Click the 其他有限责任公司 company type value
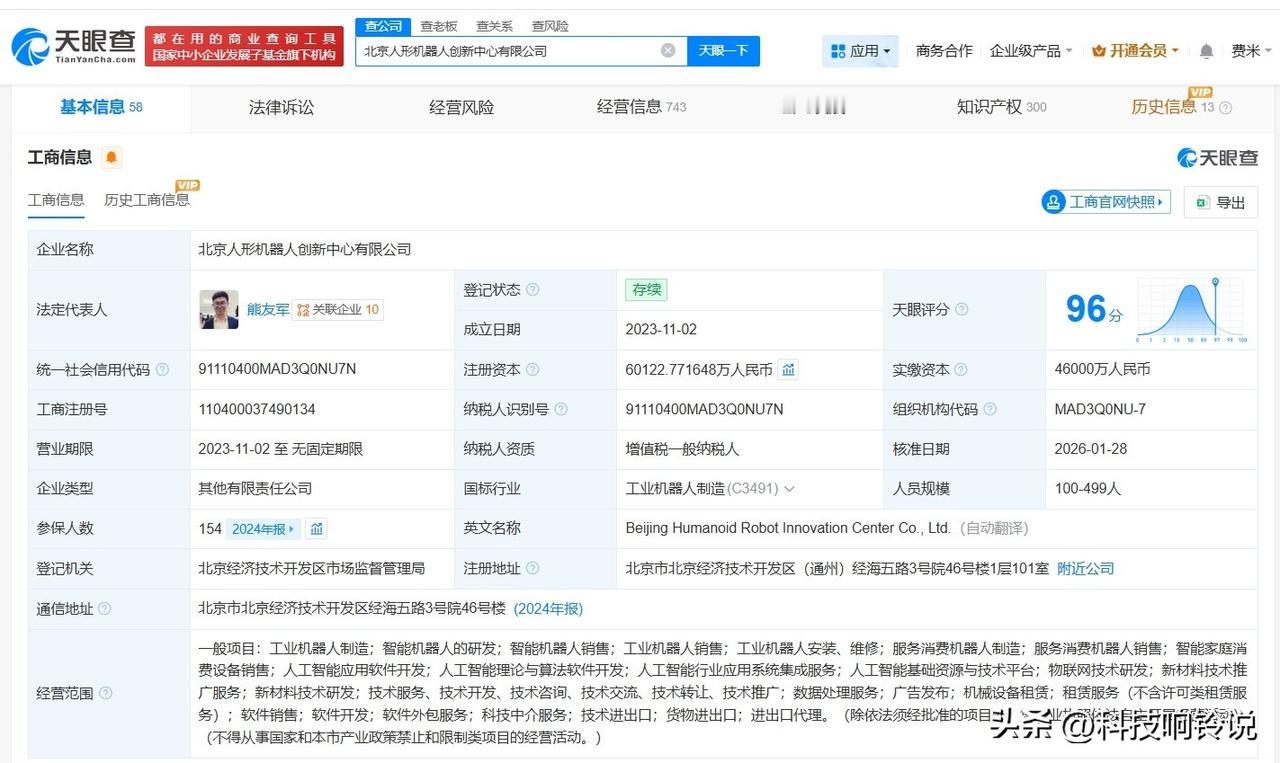Viewport: 1280px width, 763px height. (x=255, y=489)
